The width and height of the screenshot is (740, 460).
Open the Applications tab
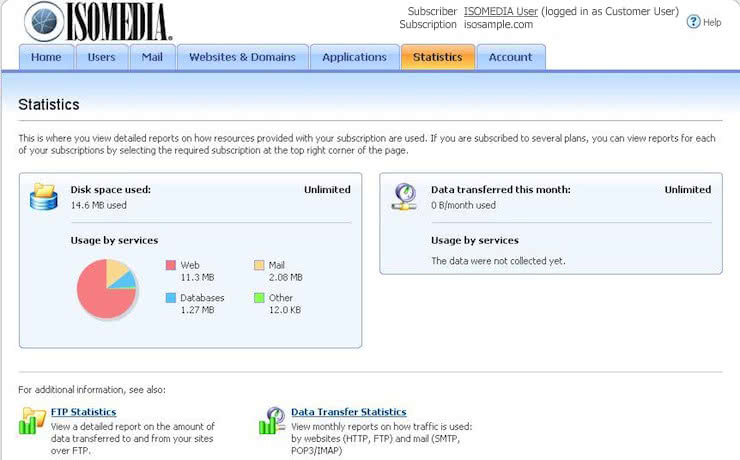tap(354, 57)
